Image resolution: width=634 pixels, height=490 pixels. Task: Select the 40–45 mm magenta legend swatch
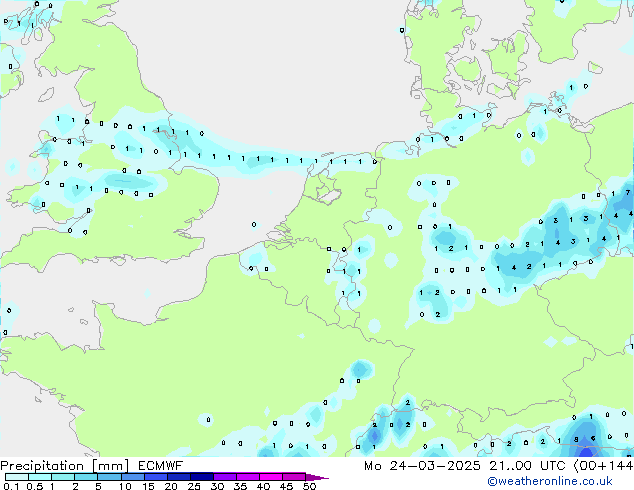[x=271, y=477]
